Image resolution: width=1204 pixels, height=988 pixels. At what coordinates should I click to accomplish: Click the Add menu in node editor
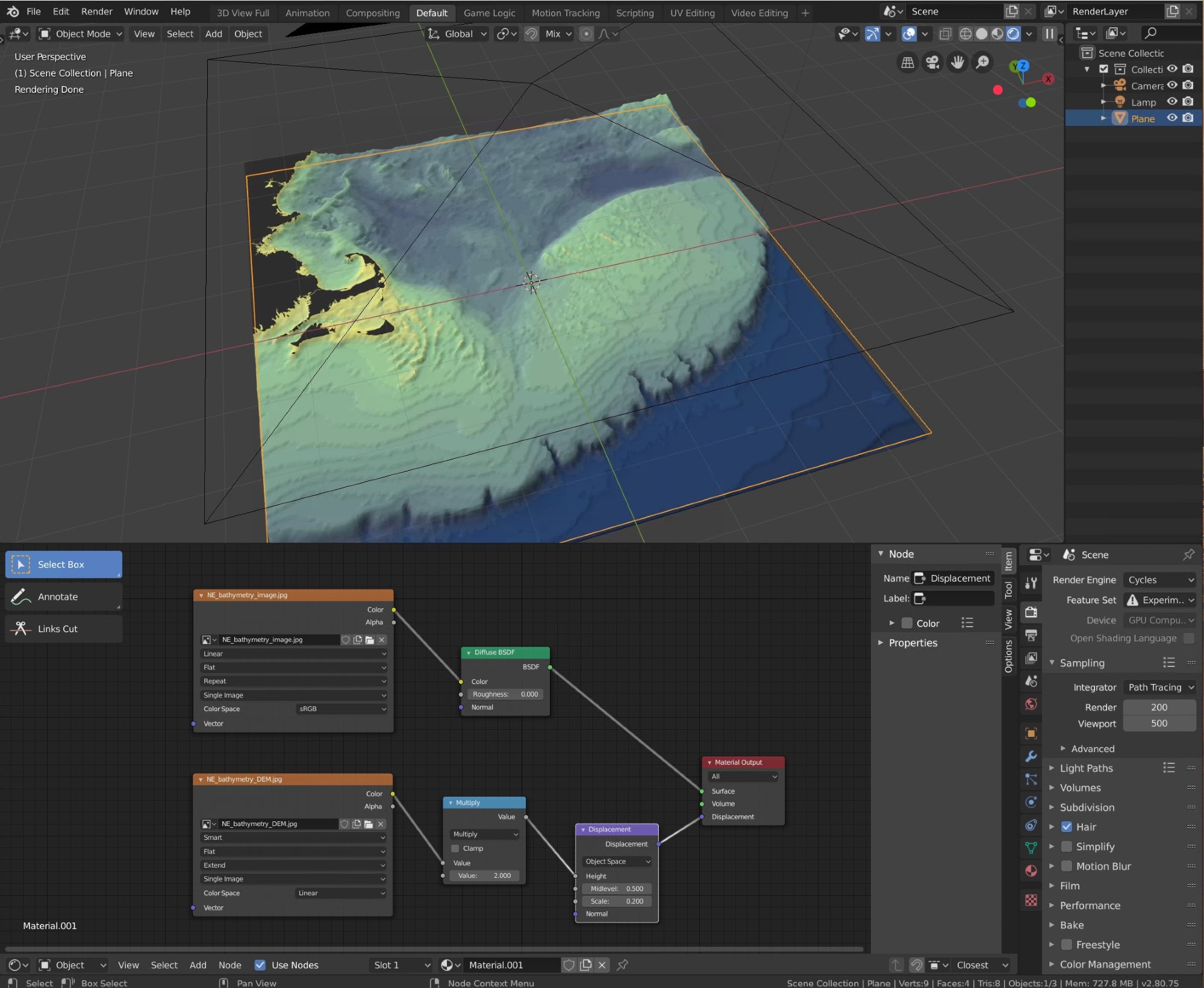point(198,965)
